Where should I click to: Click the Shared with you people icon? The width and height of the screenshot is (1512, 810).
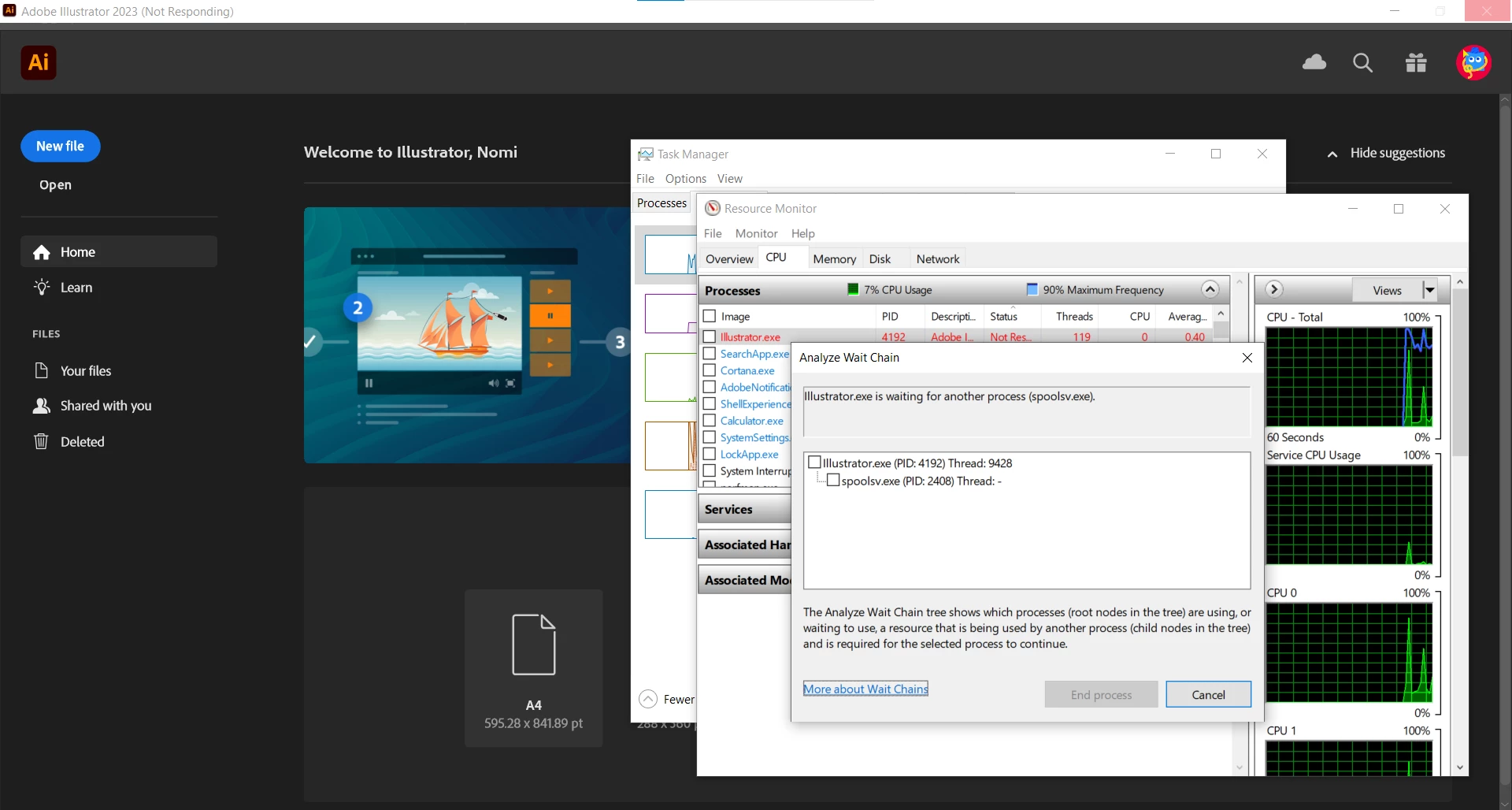[x=42, y=406]
